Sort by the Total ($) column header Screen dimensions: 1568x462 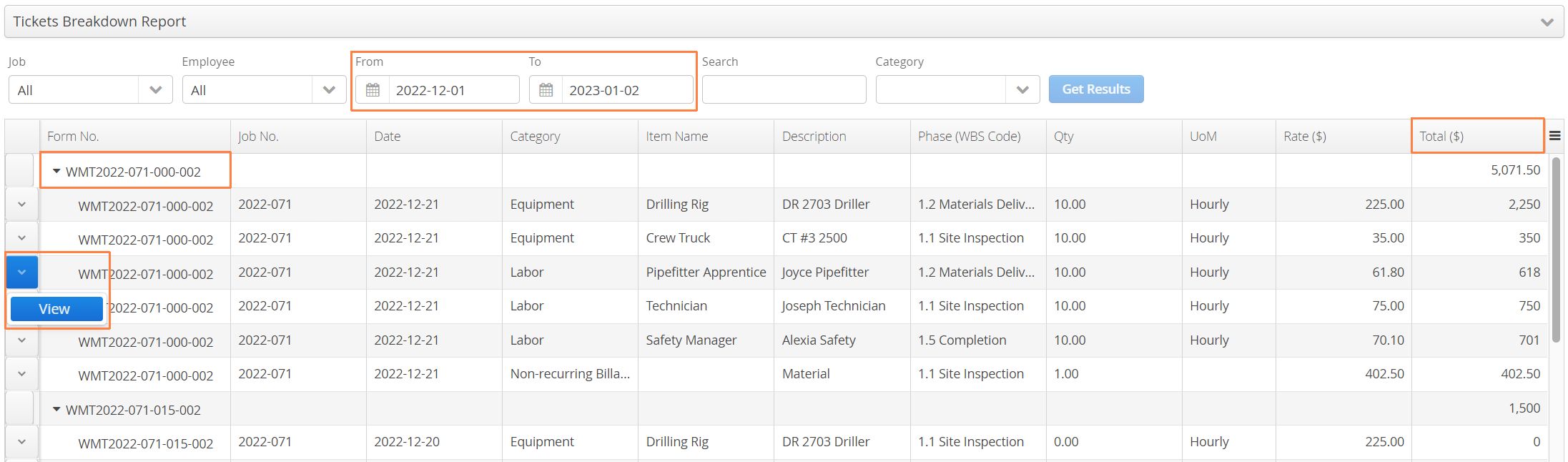pos(1441,136)
